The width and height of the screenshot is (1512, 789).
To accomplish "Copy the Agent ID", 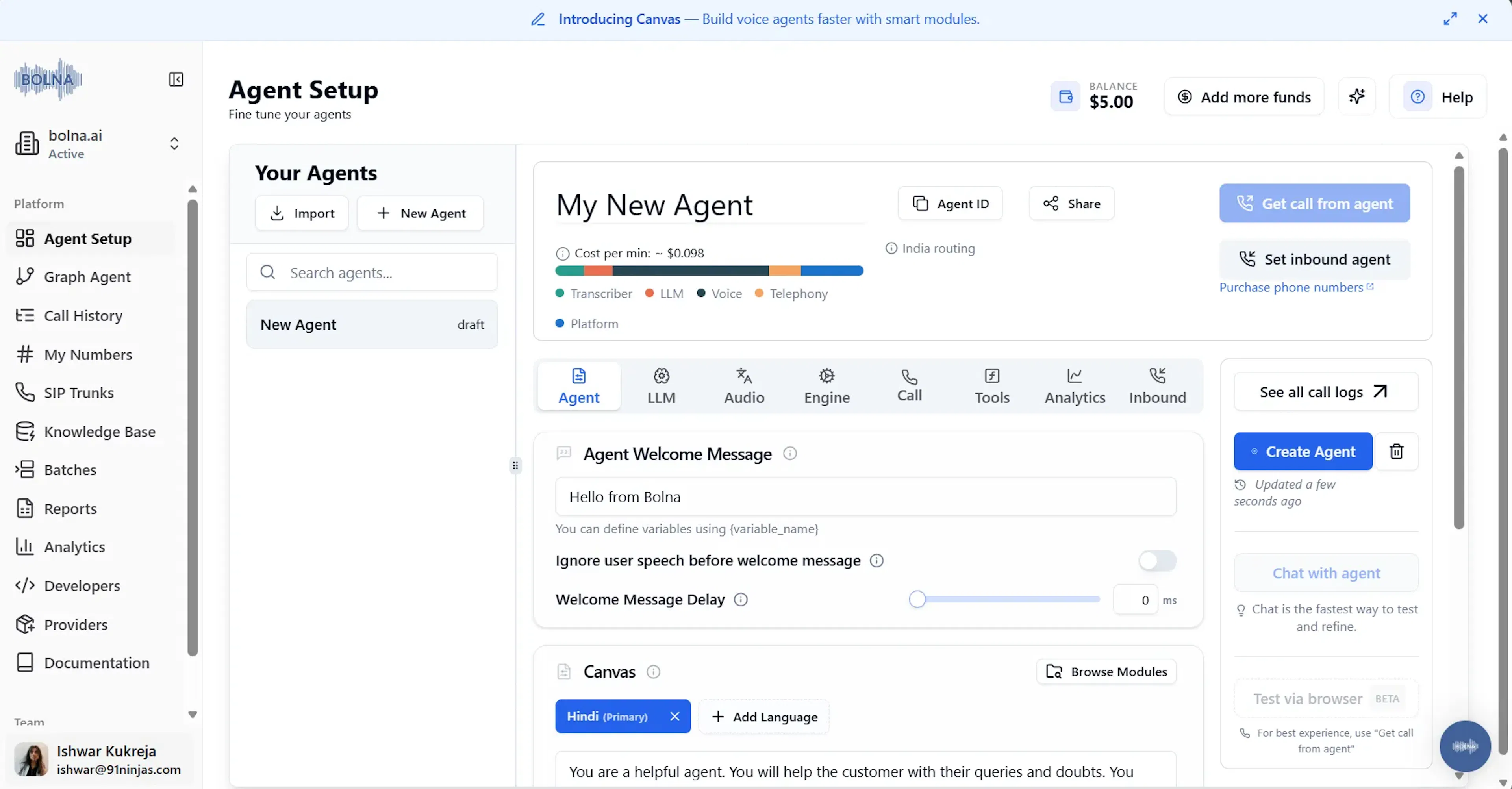I will (x=950, y=203).
